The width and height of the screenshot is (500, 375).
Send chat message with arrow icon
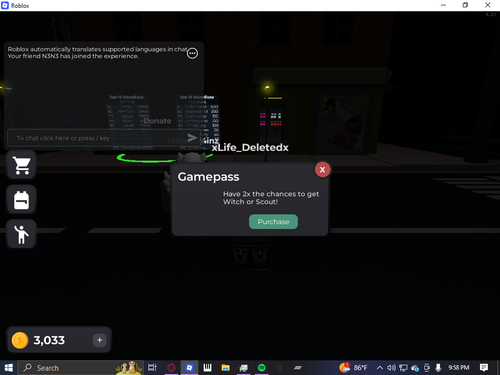tap(192, 138)
